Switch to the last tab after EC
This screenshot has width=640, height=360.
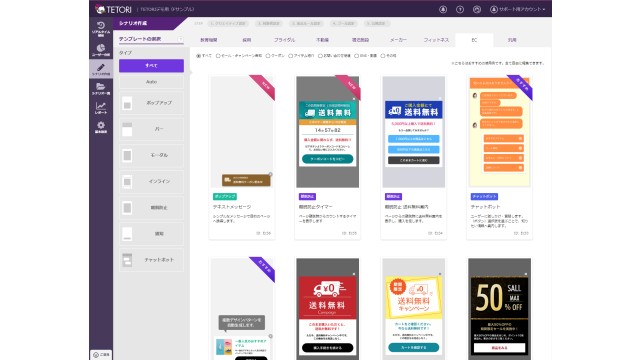click(512, 40)
